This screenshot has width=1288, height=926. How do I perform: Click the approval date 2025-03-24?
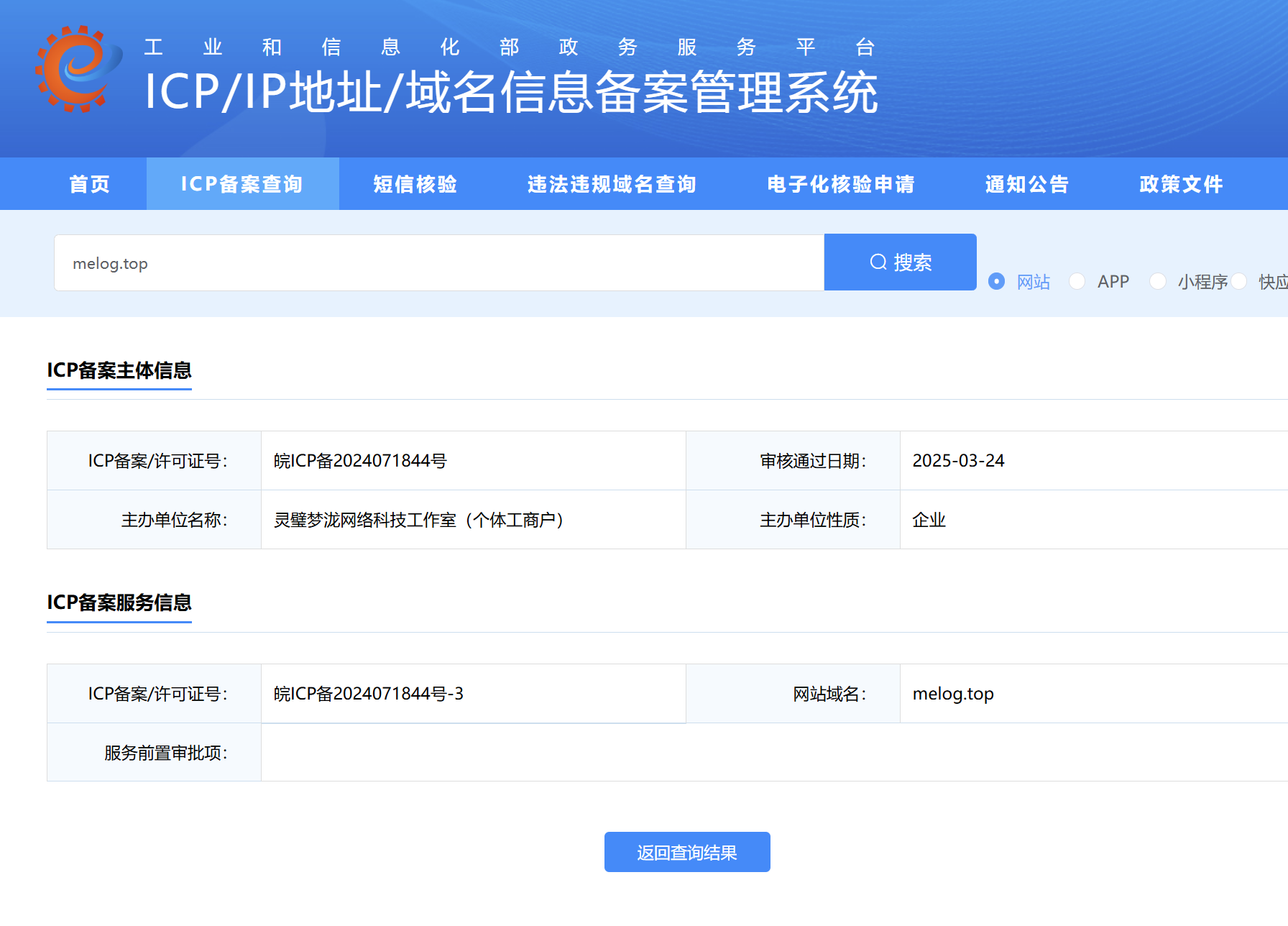click(x=958, y=461)
